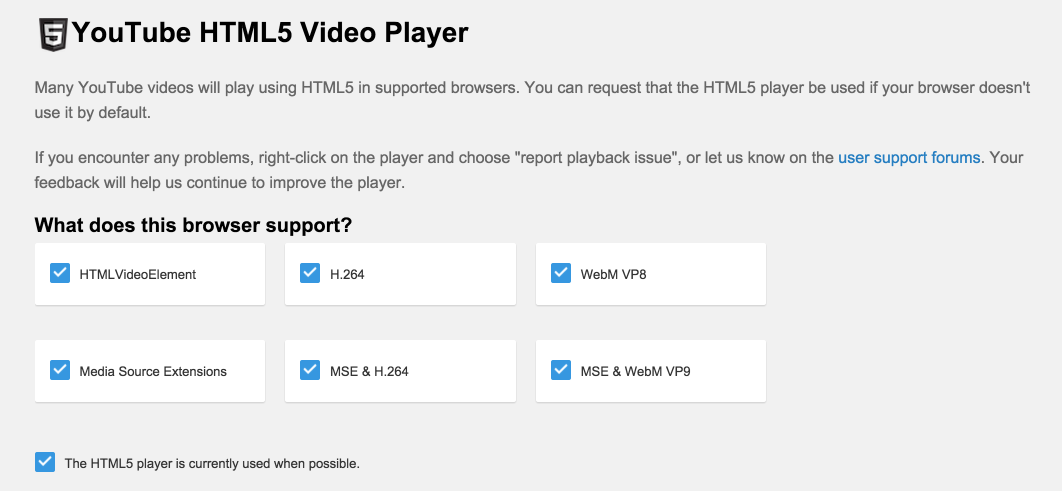Disable the HTML5 player currently used checkbox
The width and height of the screenshot is (1062, 491).
(x=44, y=462)
